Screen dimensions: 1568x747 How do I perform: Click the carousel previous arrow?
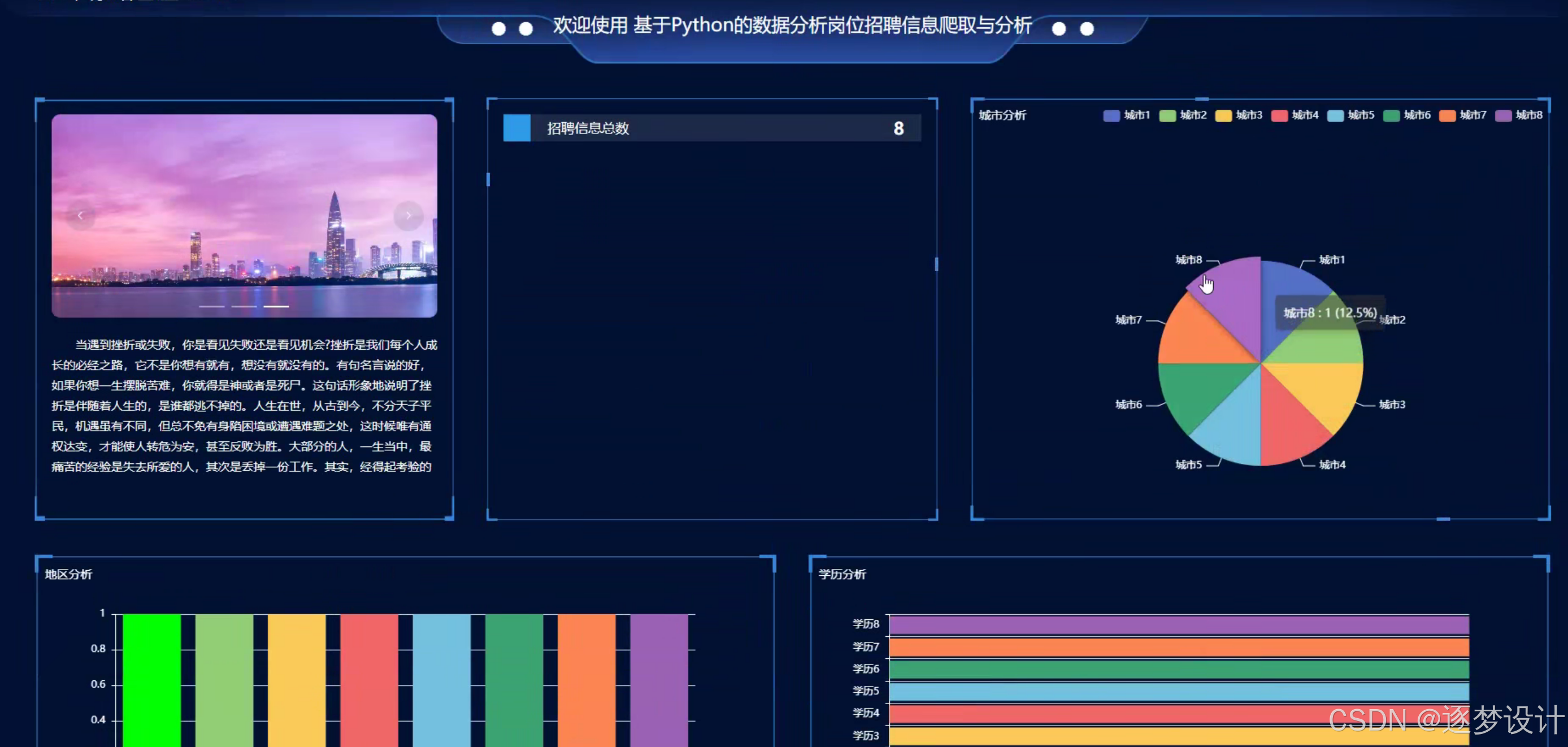point(80,215)
